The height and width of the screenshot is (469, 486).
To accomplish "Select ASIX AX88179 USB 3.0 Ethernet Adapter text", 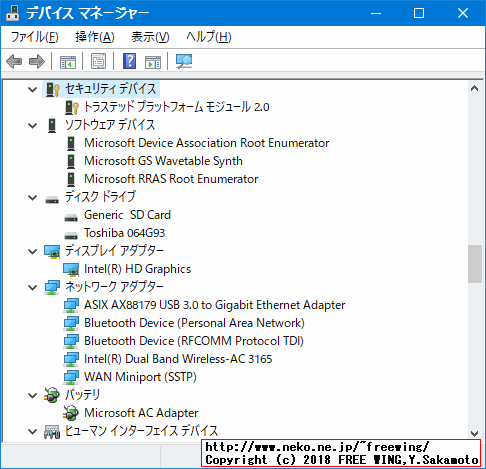I will (x=215, y=305).
